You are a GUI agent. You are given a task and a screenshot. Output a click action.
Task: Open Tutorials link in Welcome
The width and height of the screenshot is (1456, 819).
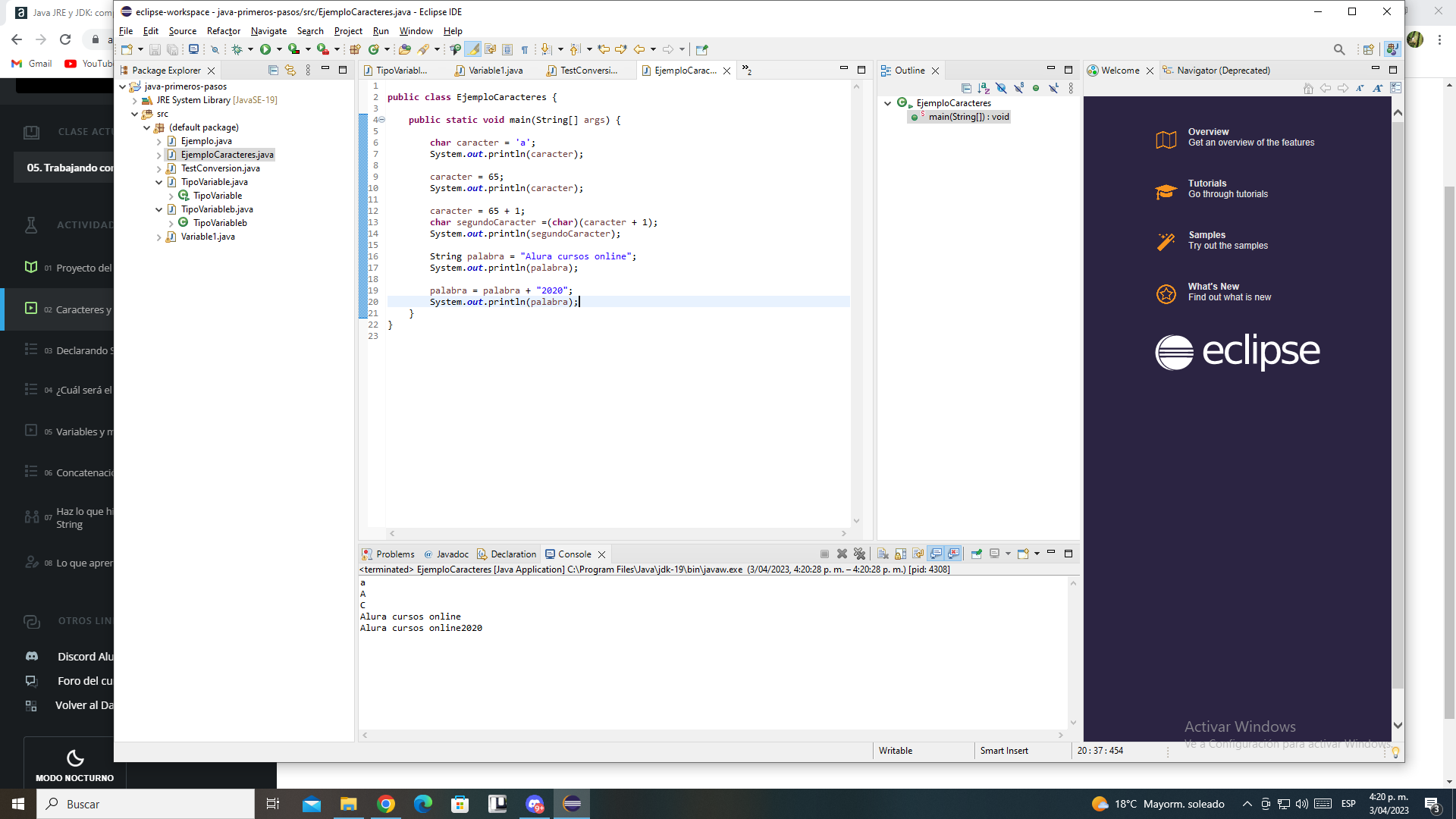coord(1213,189)
